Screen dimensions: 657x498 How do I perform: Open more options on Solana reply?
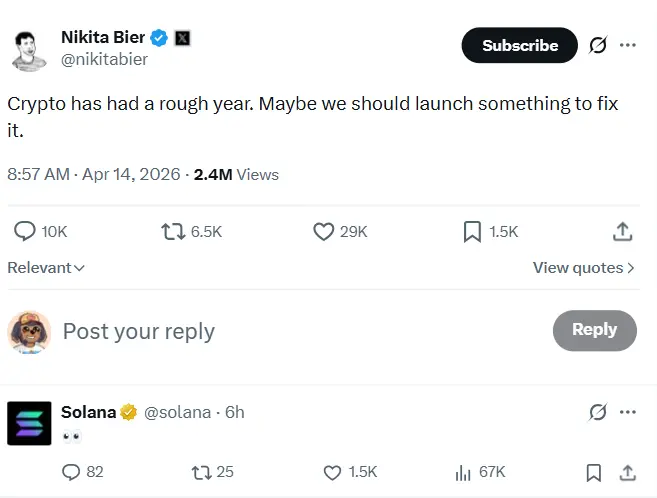[x=628, y=412]
